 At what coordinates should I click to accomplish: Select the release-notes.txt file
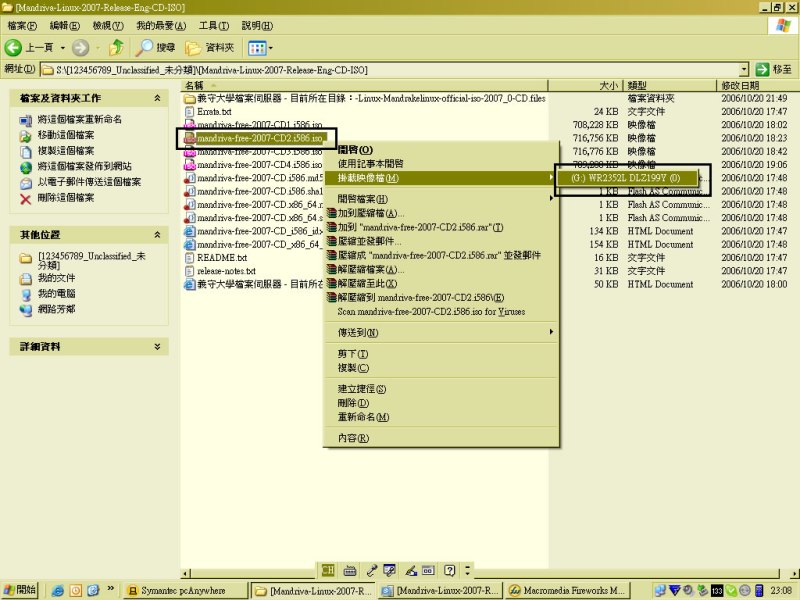tap(227, 271)
